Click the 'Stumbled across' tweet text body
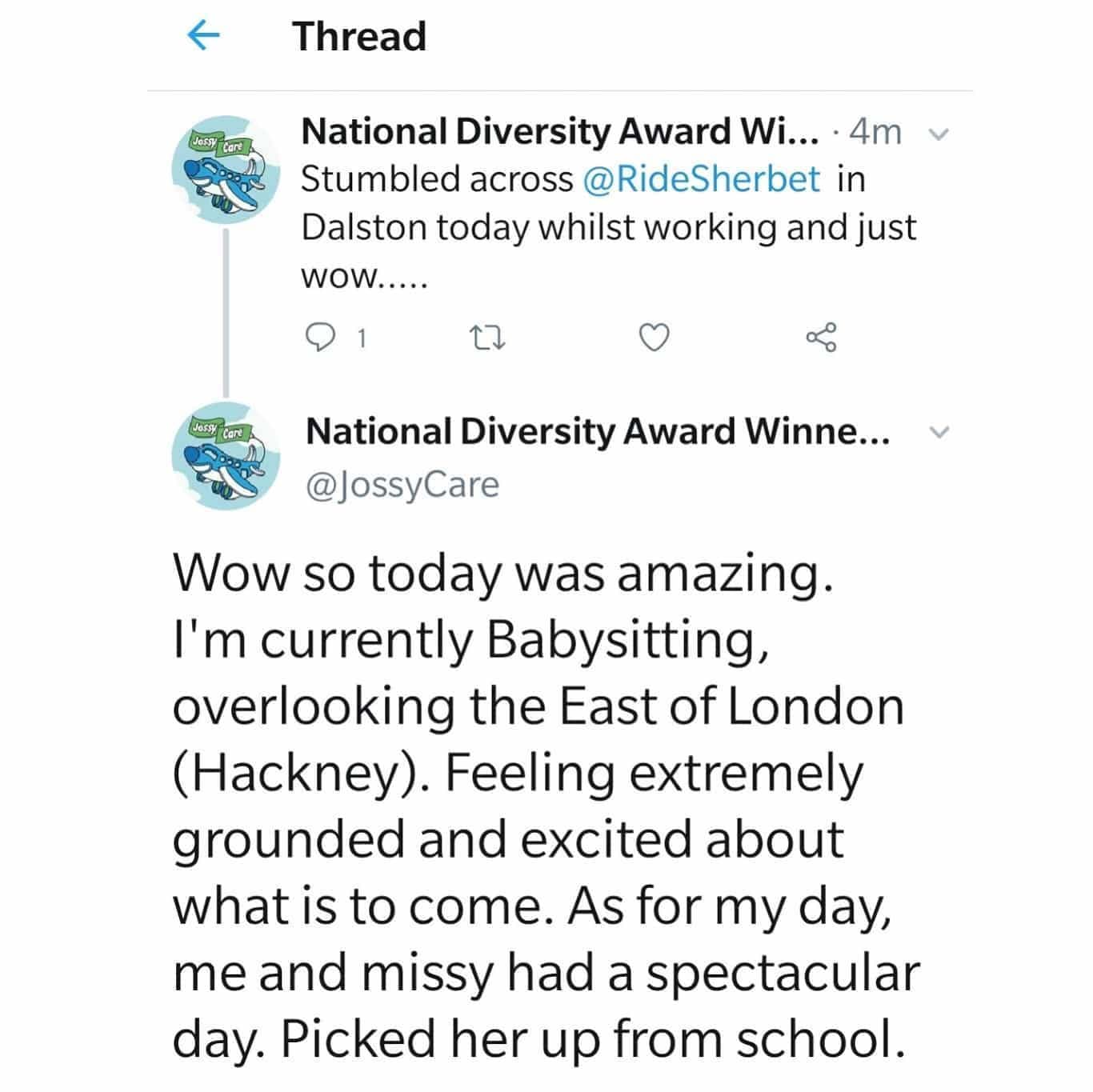The width and height of the screenshot is (1093, 1092). coord(608,227)
